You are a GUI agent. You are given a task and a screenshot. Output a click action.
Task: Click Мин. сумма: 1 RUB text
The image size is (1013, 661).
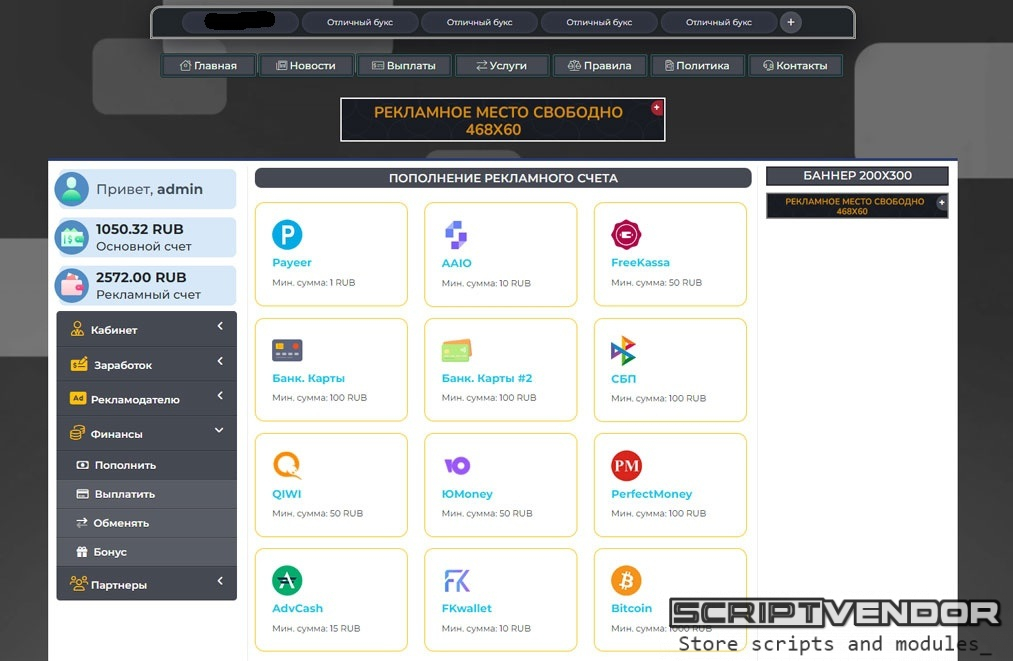click(313, 282)
